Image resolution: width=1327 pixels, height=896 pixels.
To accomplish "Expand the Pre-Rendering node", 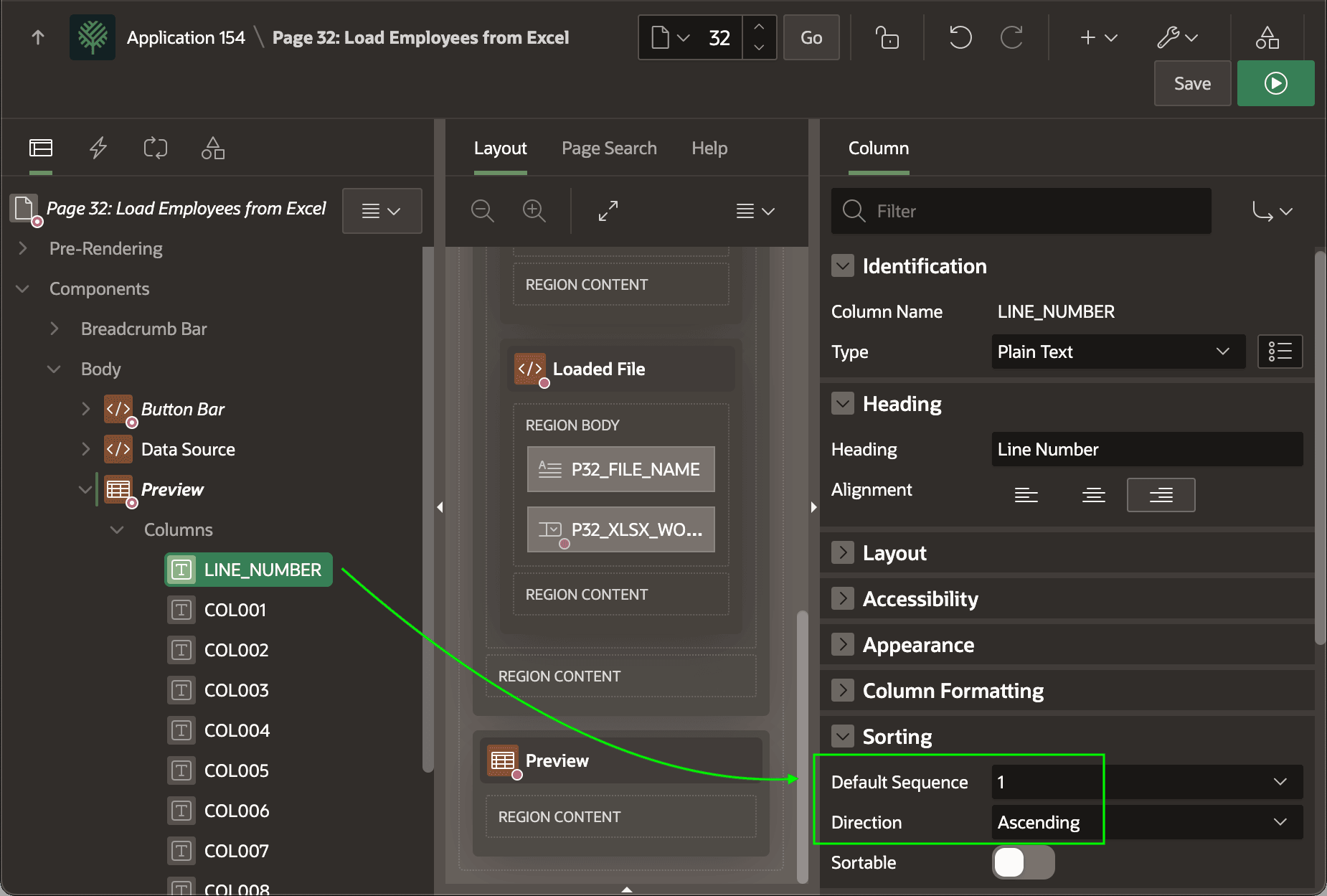I will [x=23, y=248].
